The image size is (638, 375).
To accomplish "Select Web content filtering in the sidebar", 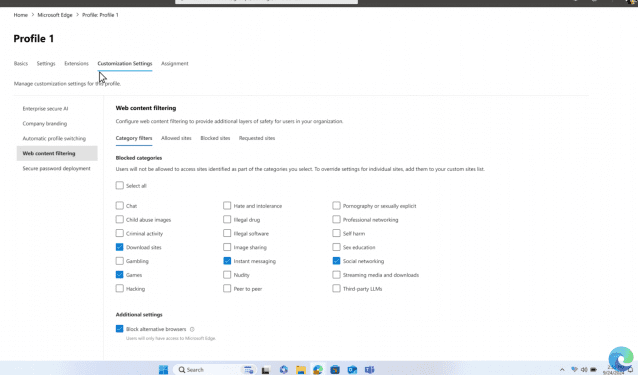I will (x=57, y=153).
